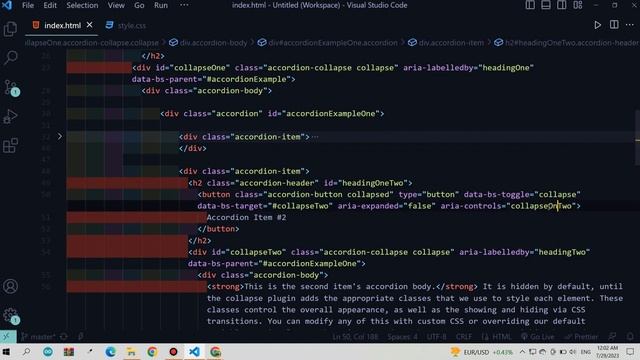Open the Search view in activity bar
Viewport: 640px width, 360px height.
click(x=10, y=58)
